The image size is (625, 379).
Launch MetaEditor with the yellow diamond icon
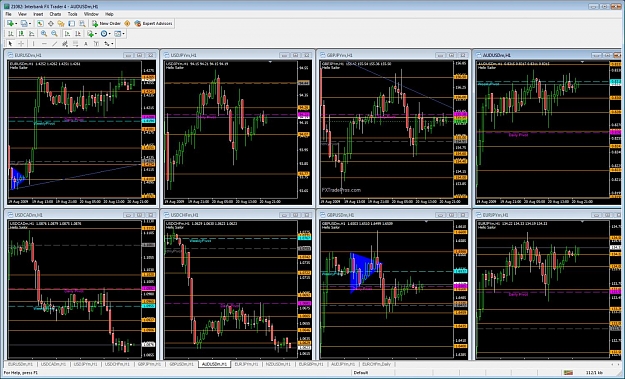[127, 24]
